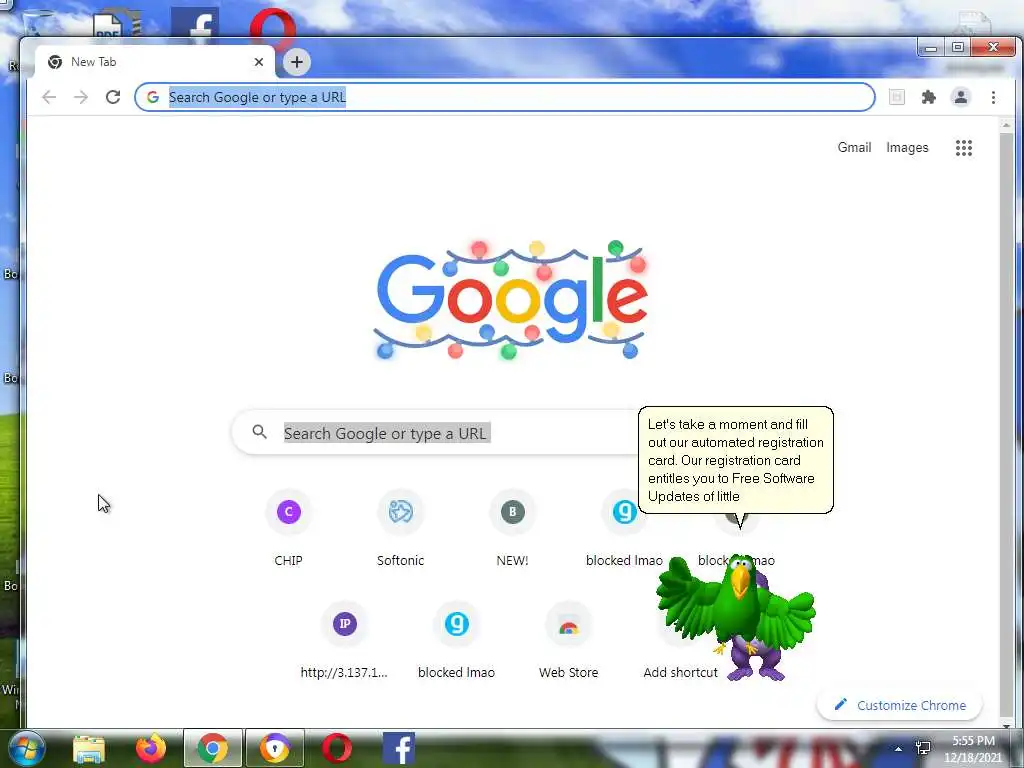
Task: Open the Google apps grid
Action: click(964, 148)
